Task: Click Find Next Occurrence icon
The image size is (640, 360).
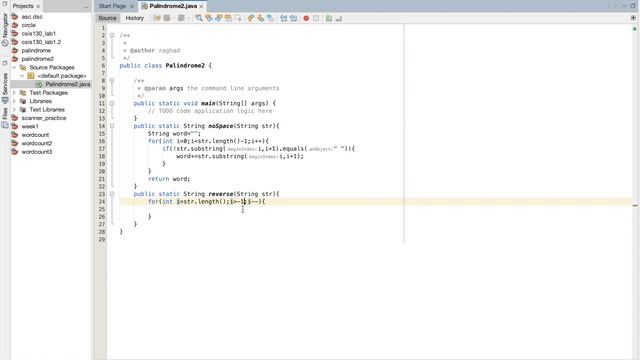Action: (218, 18)
